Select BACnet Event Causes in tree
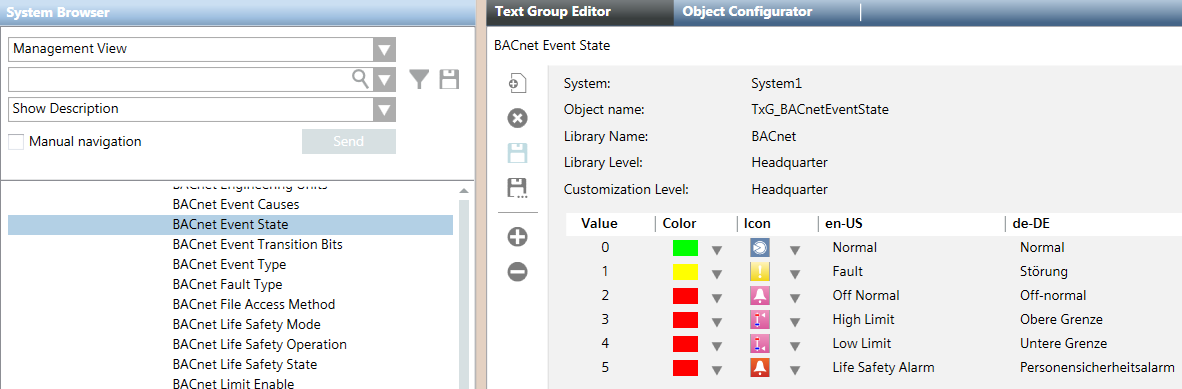1182x389 pixels. 235,204
